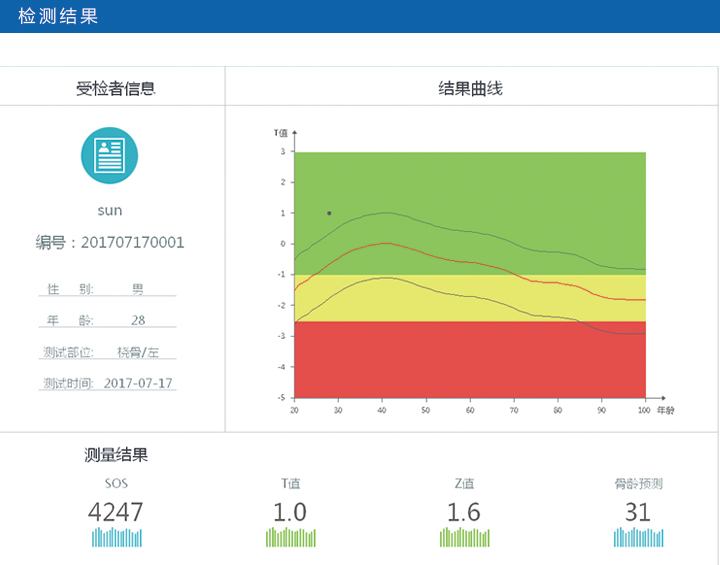This screenshot has width=720, height=565.
Task: Click the ID 编号：201707170001
Action: tap(110, 242)
